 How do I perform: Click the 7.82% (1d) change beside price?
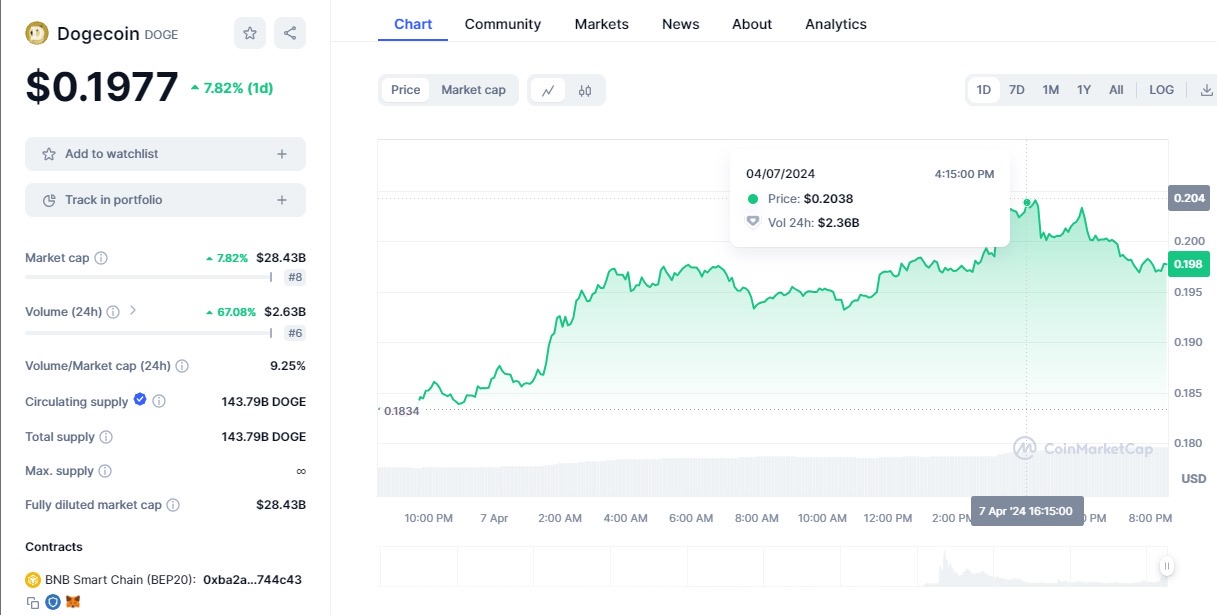click(232, 88)
